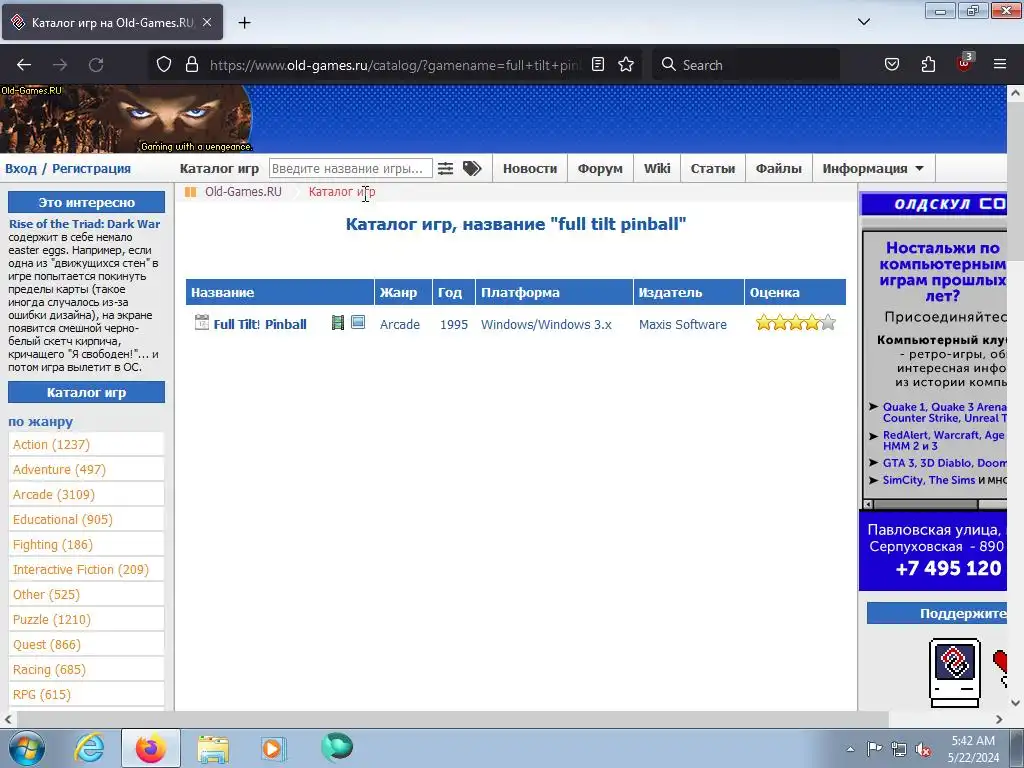Click the video filmstrip icon for Full Tilt! Pinball

(338, 323)
